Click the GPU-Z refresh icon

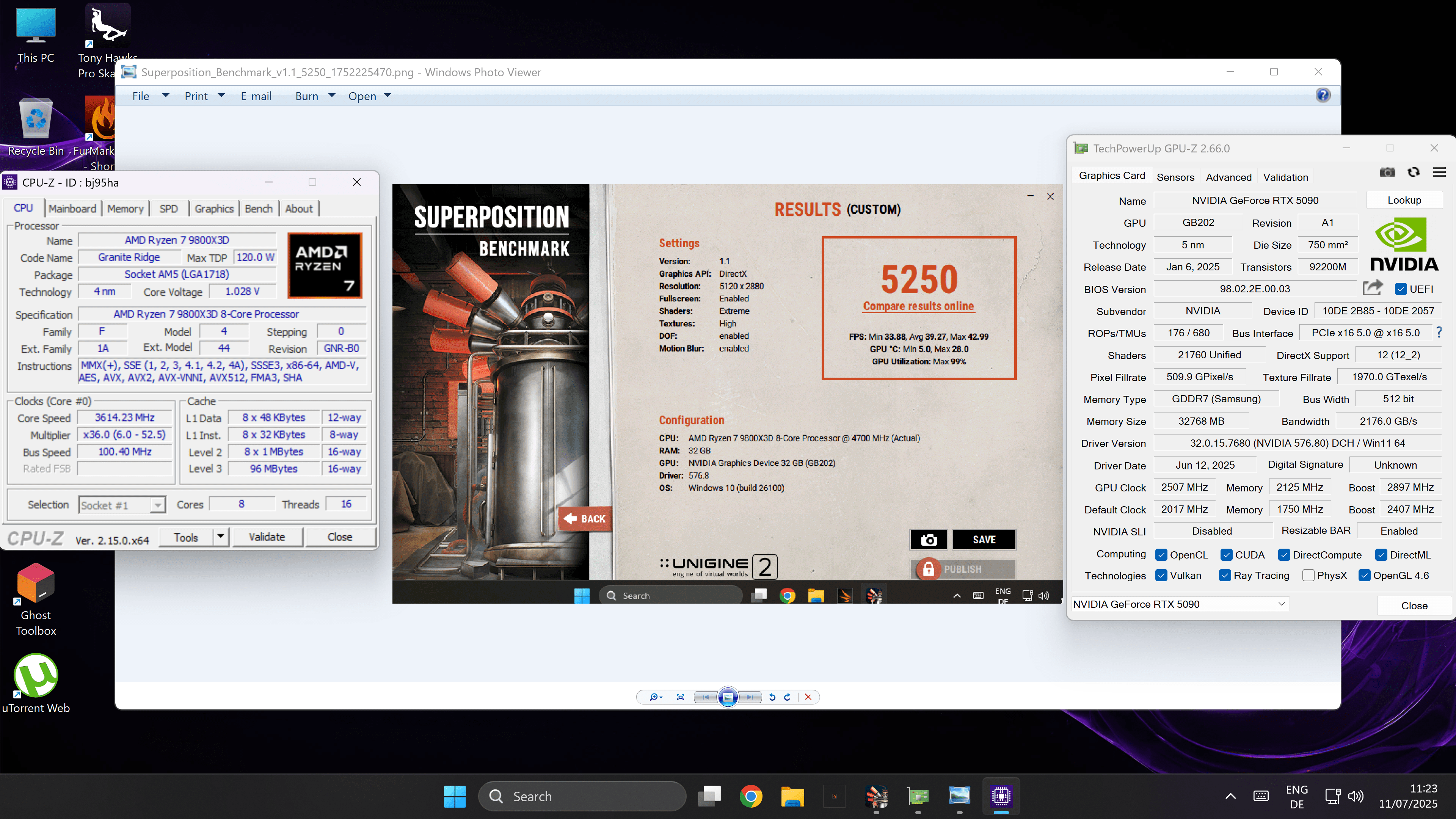[x=1414, y=173]
